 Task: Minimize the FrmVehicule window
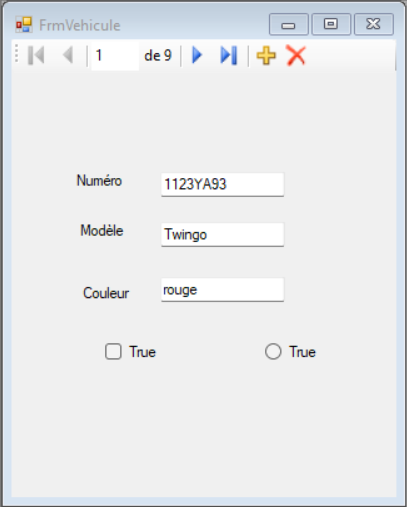coord(288,24)
